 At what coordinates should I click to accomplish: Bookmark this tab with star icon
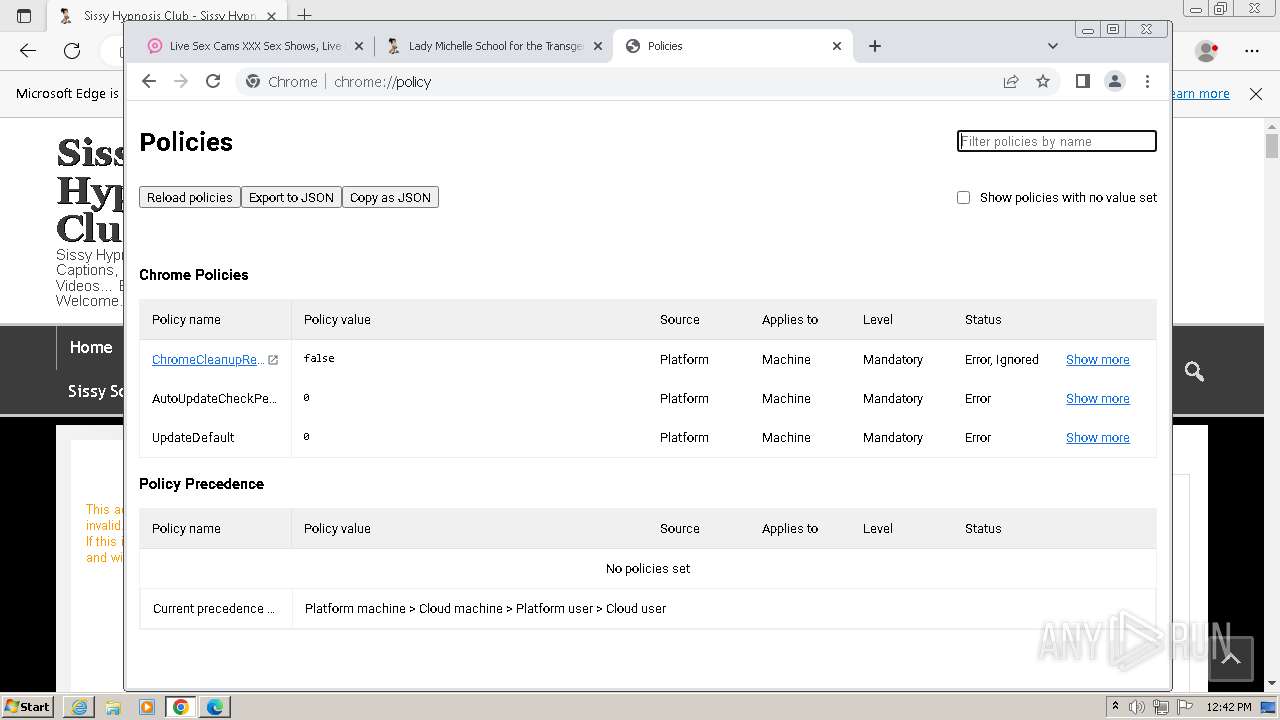pos(1043,82)
